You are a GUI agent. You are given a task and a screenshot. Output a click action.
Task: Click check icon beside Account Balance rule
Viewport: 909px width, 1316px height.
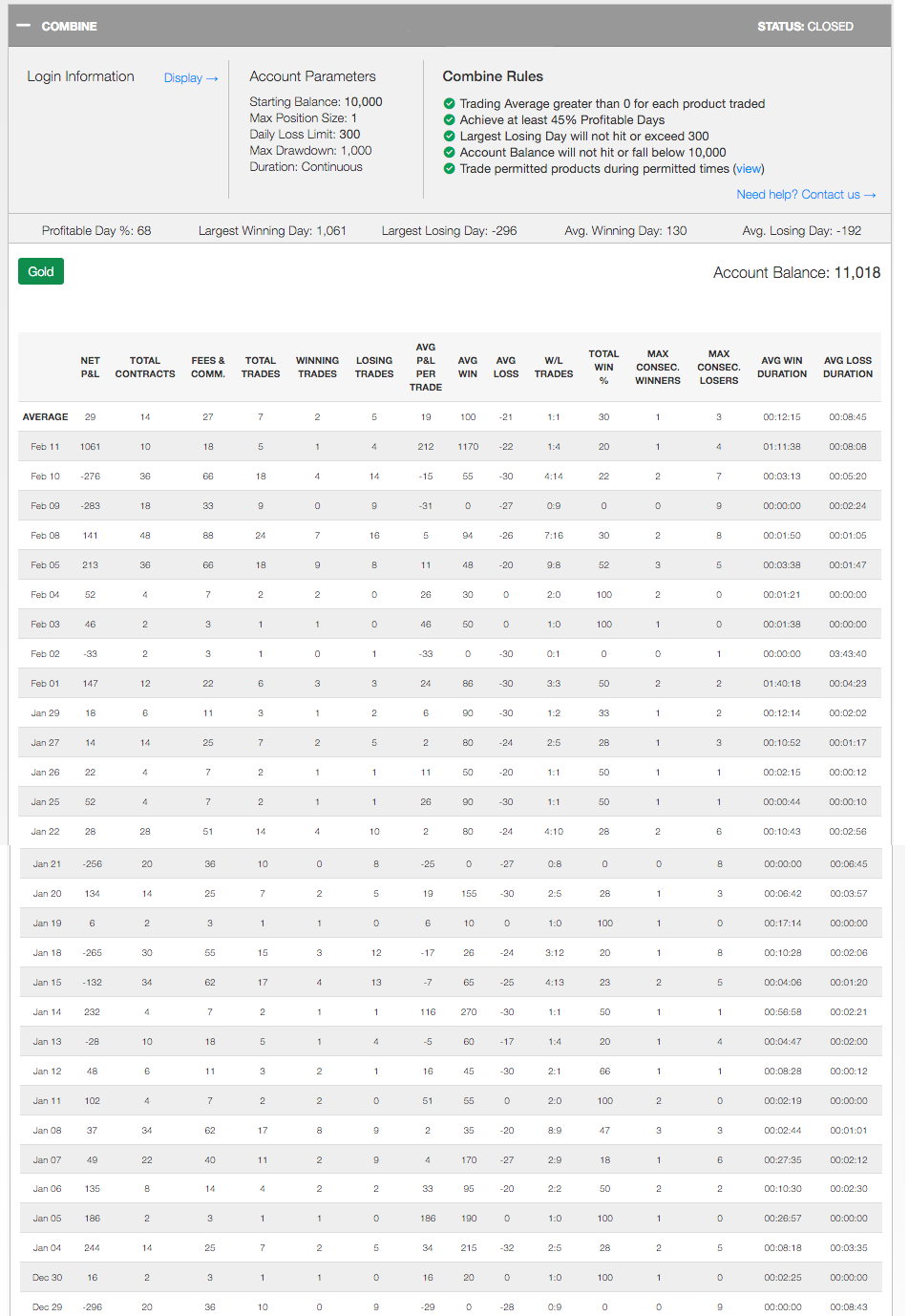click(449, 153)
